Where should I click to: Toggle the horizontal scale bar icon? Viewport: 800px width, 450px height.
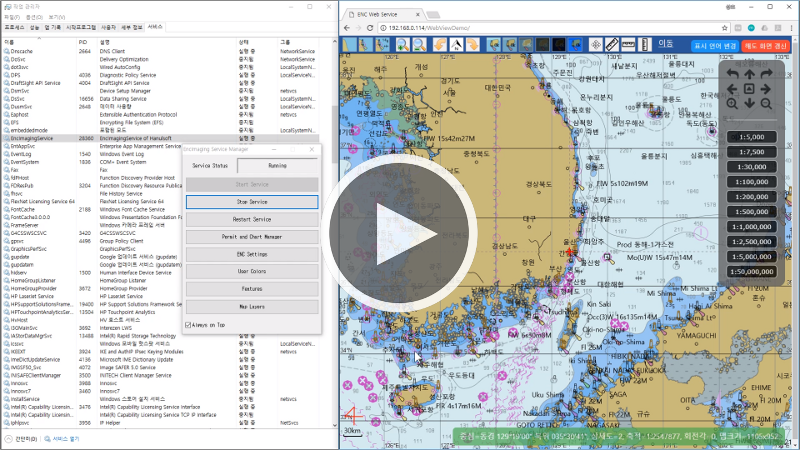(x=628, y=45)
